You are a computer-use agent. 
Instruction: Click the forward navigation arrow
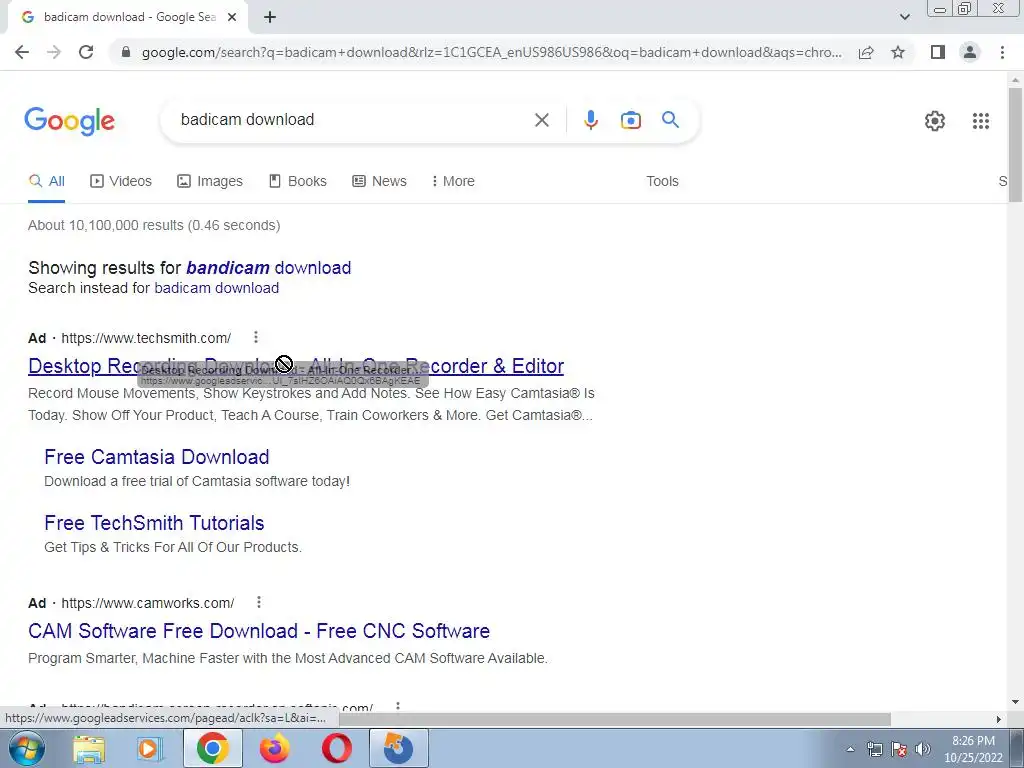point(54,52)
